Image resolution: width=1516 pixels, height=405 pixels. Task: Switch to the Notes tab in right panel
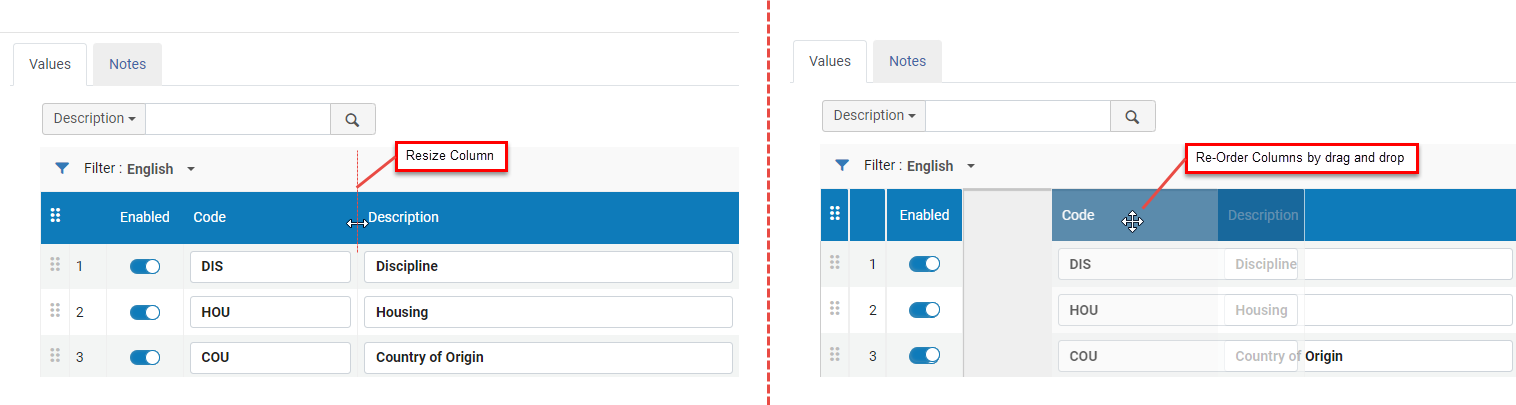point(908,61)
